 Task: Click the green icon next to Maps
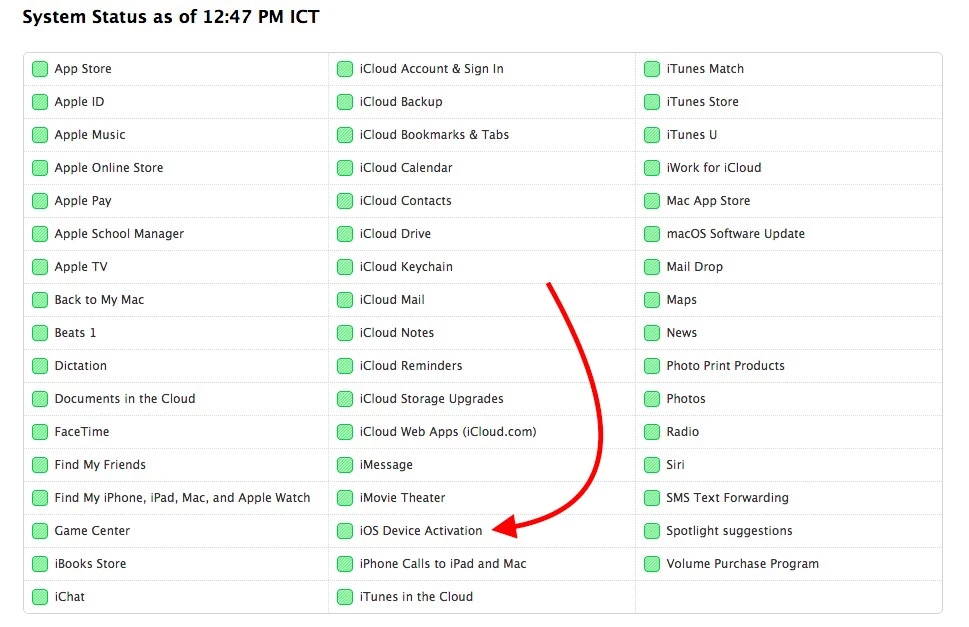pos(652,300)
